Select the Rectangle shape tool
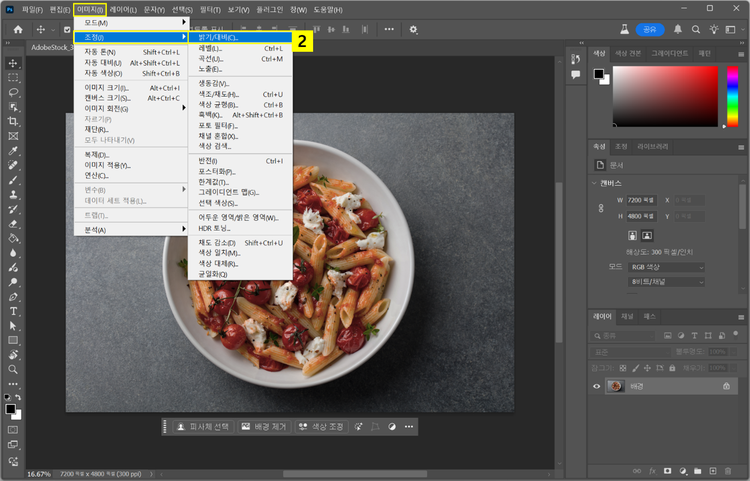The height and width of the screenshot is (481, 750). 13,340
